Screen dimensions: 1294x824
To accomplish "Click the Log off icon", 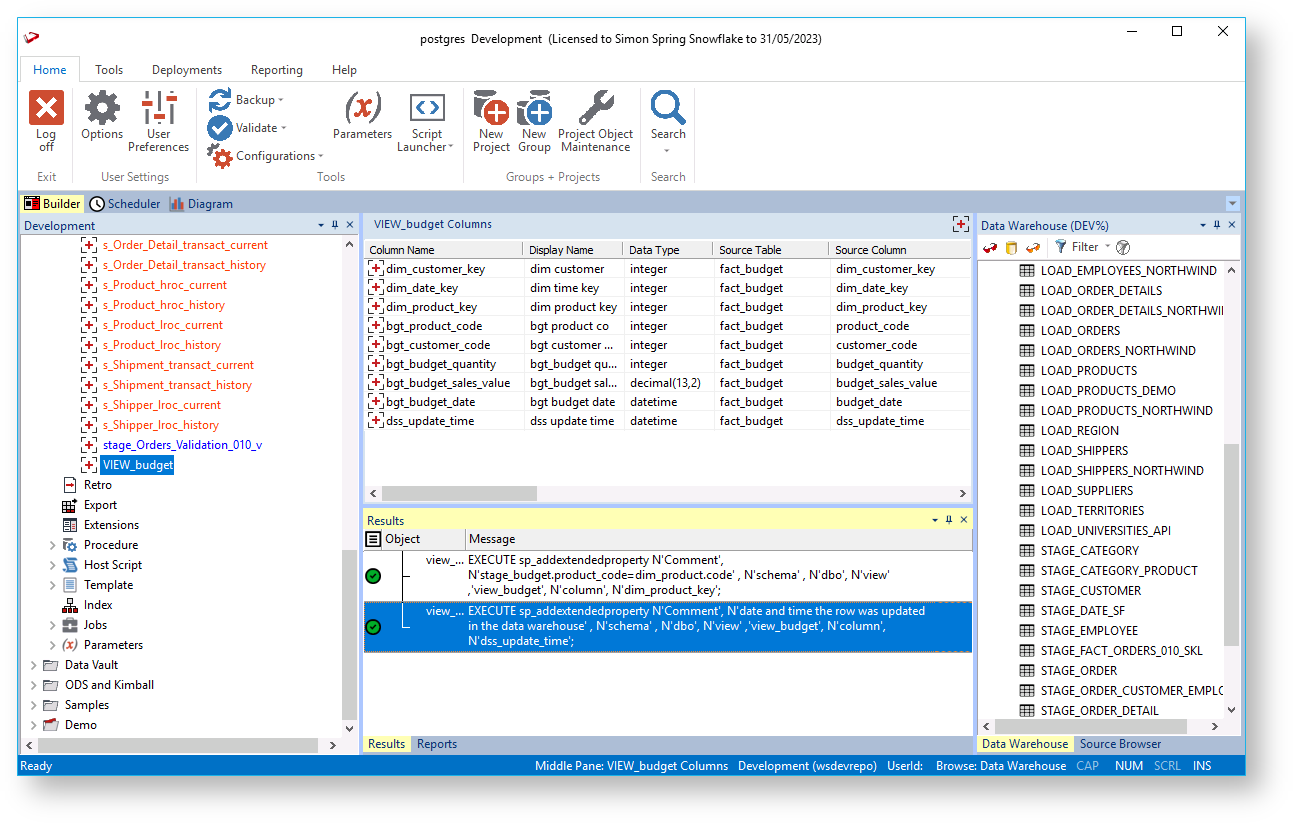I will [46, 109].
